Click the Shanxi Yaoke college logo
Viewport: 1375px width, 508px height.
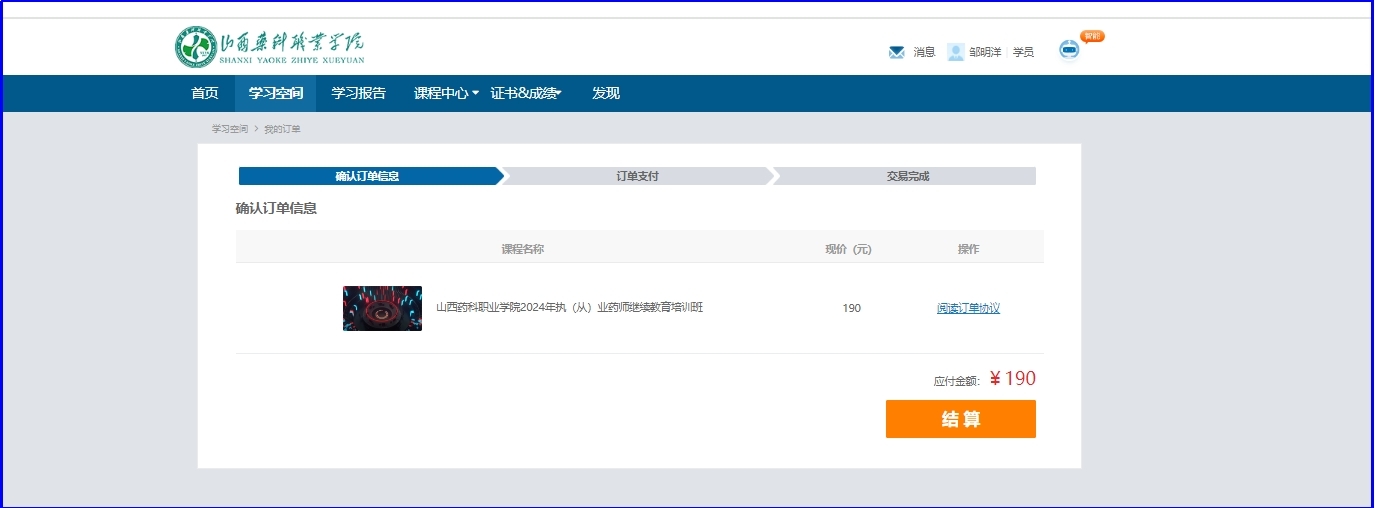click(270, 47)
